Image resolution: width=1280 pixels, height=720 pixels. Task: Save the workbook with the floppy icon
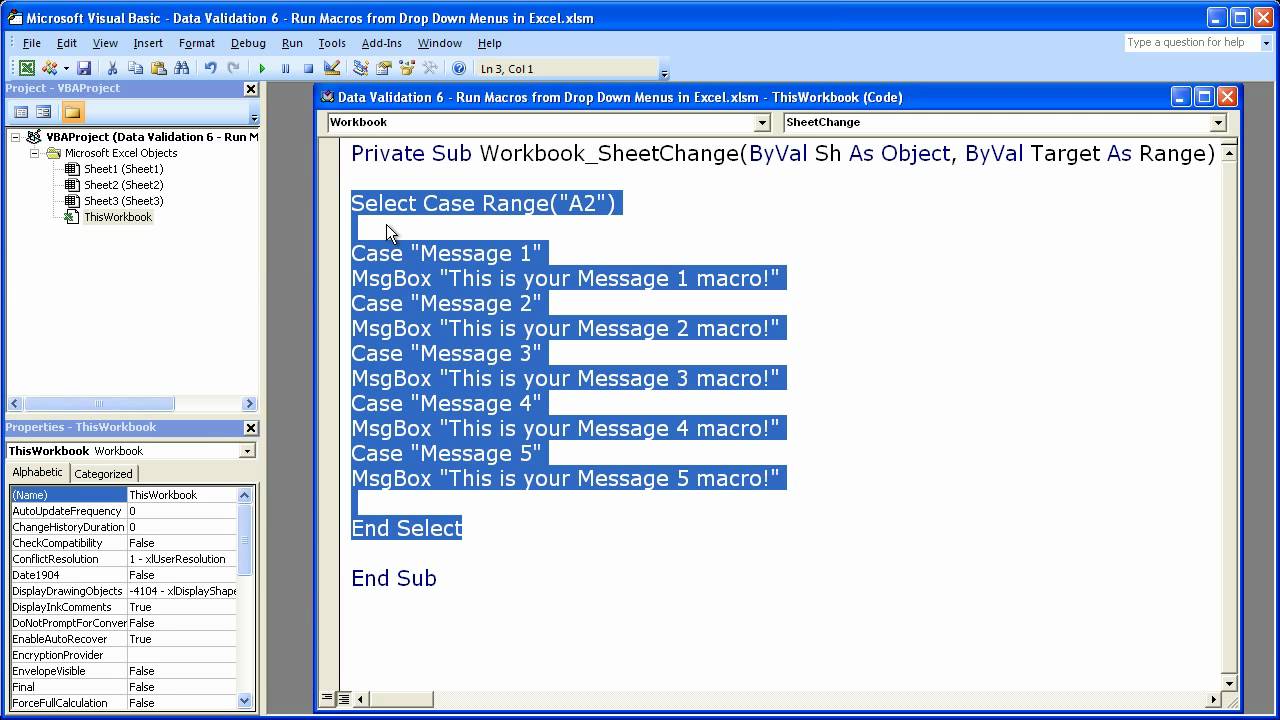click(x=84, y=68)
